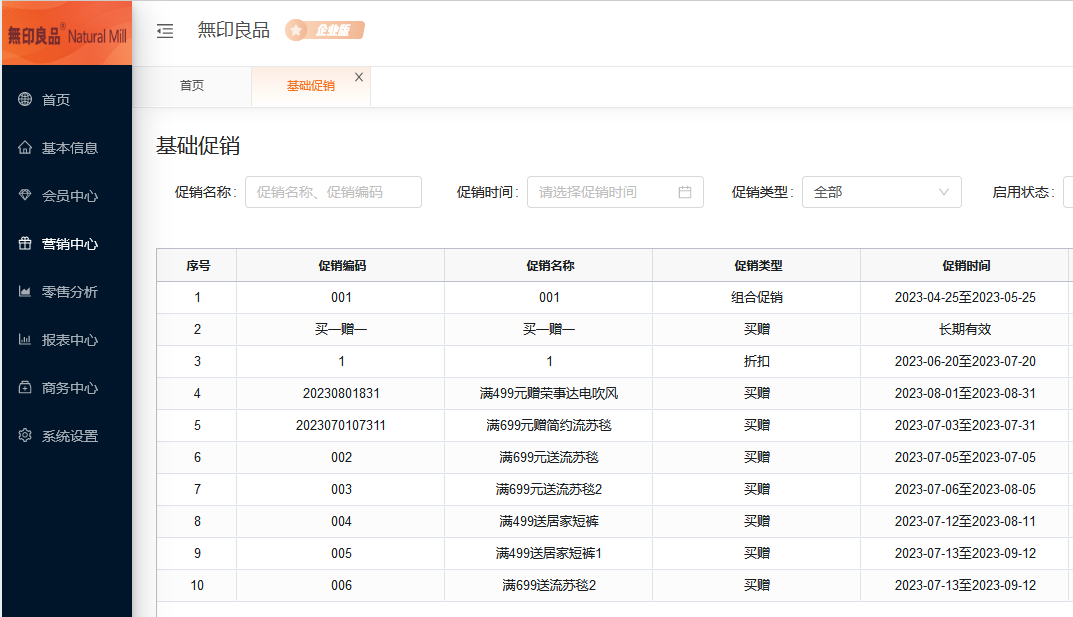1073x617 pixels.
Task: Select the row 满499元赠荣事达电吹风
Action: tap(548, 394)
